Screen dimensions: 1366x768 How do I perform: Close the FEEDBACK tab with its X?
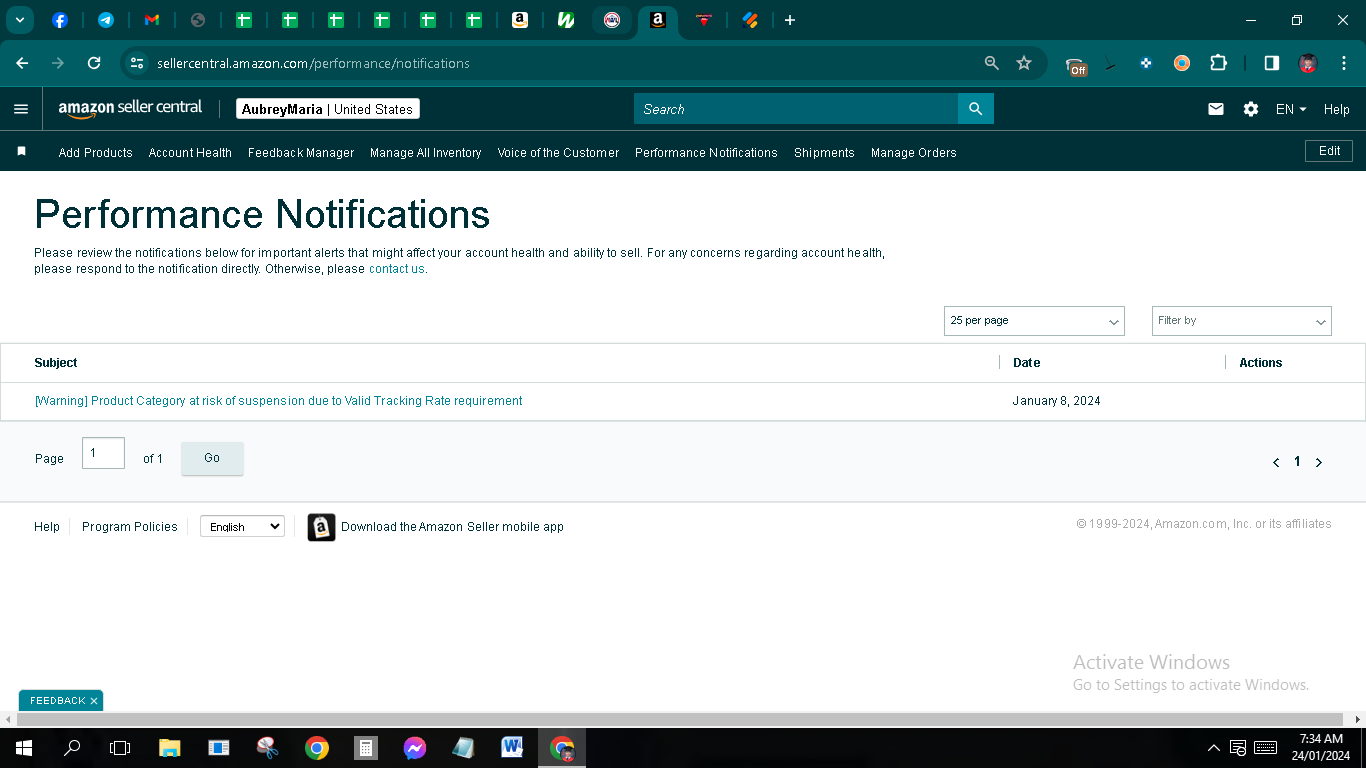(94, 701)
